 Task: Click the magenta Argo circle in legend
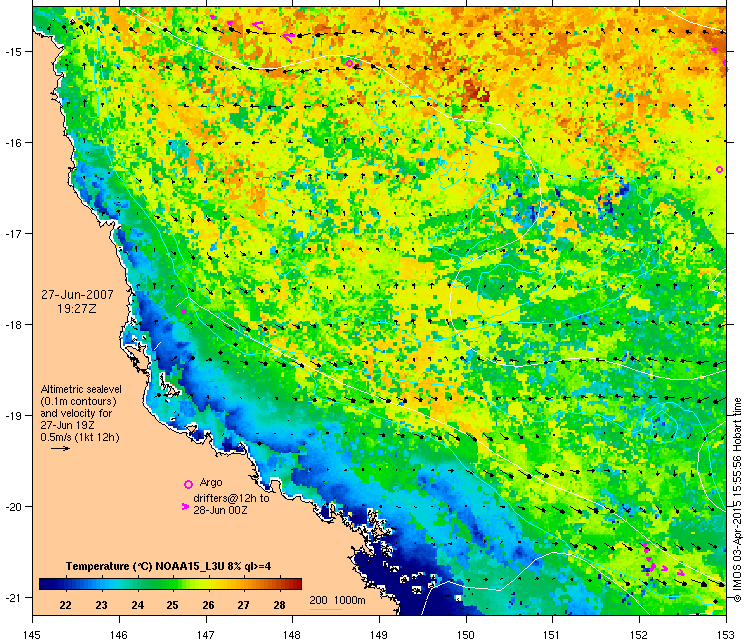coord(188,485)
